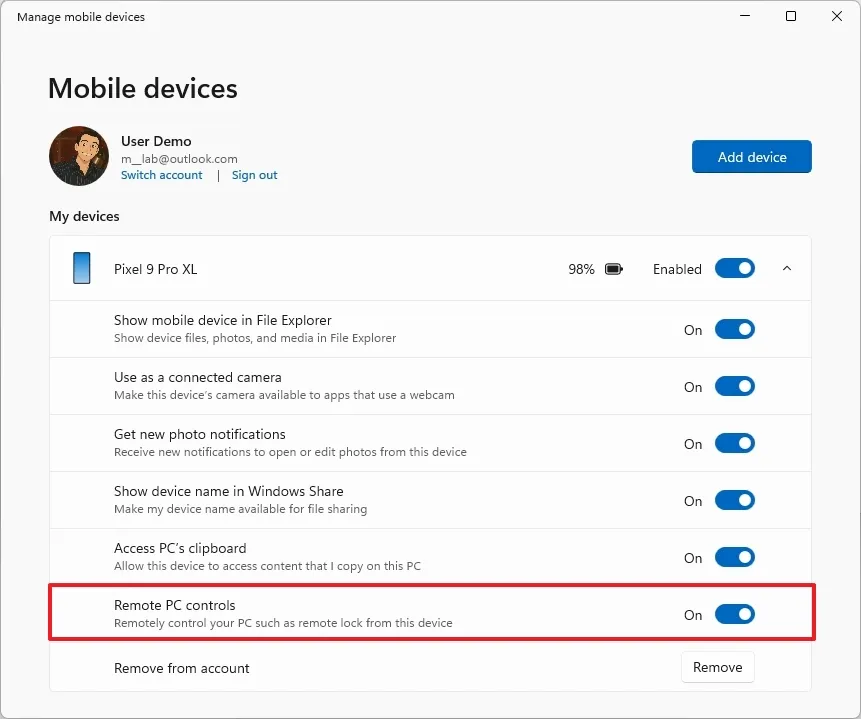Click the phone icon beside Pixel 9 Pro XL

80,268
